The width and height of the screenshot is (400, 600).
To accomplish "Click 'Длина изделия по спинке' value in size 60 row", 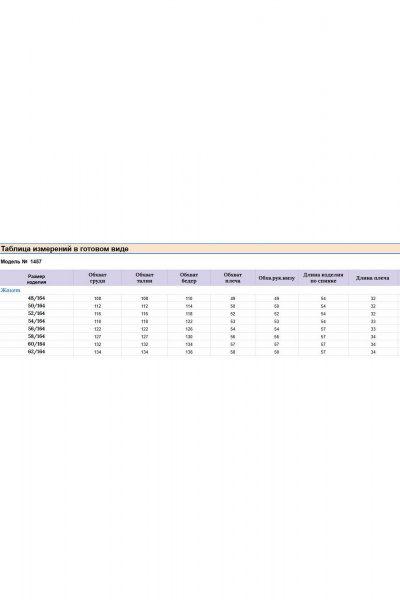I will pyautogui.click(x=323, y=344).
